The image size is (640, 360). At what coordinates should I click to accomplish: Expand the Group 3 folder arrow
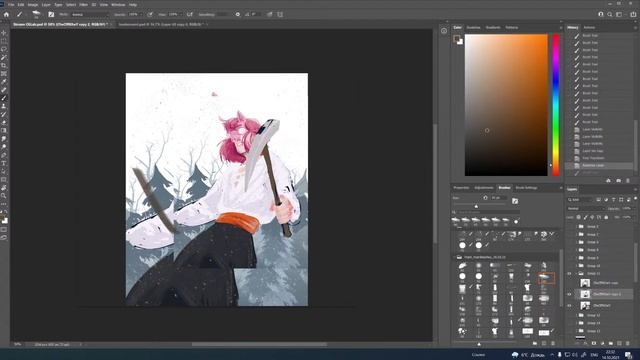click(576, 227)
